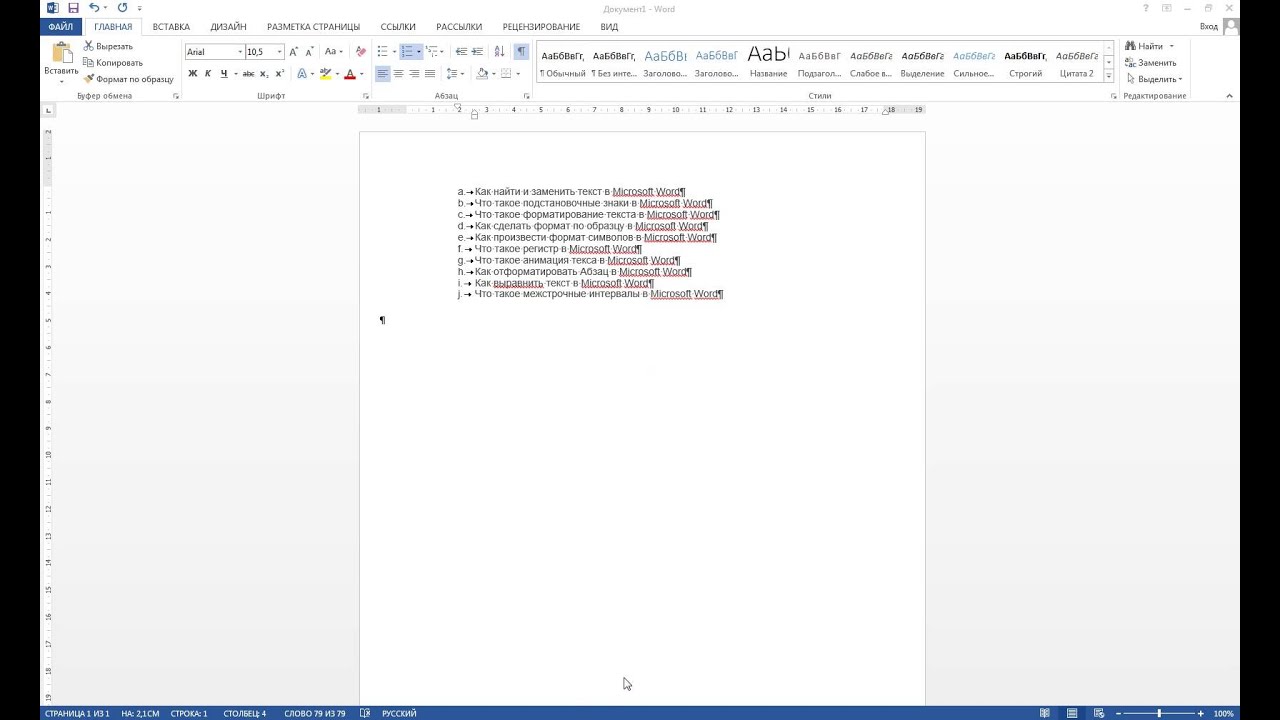The image size is (1280, 720).
Task: Open the underline style dropdown arrow
Action: (x=235, y=73)
